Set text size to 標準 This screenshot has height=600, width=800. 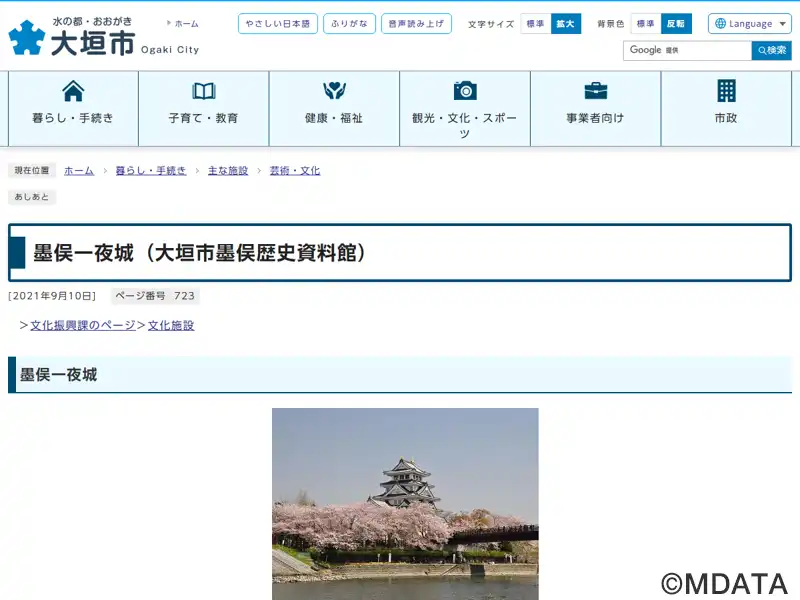point(536,23)
